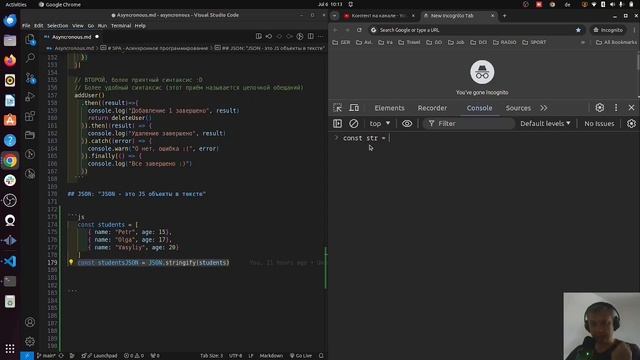The image size is (640, 360).
Task: Launch Firefox from the Ubuntu dock
Action: (10, 60)
